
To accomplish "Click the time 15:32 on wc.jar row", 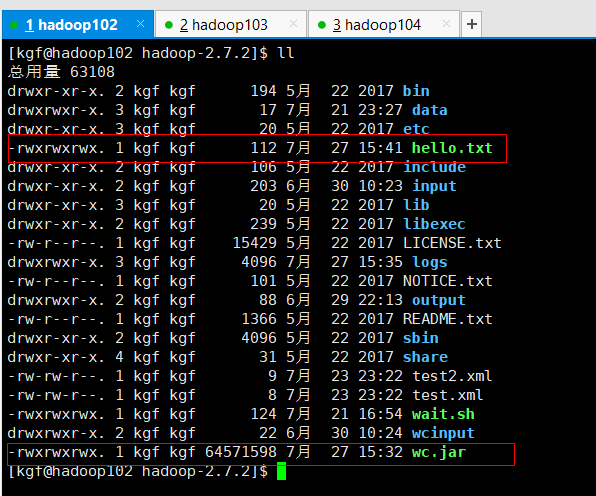I will pos(380,452).
